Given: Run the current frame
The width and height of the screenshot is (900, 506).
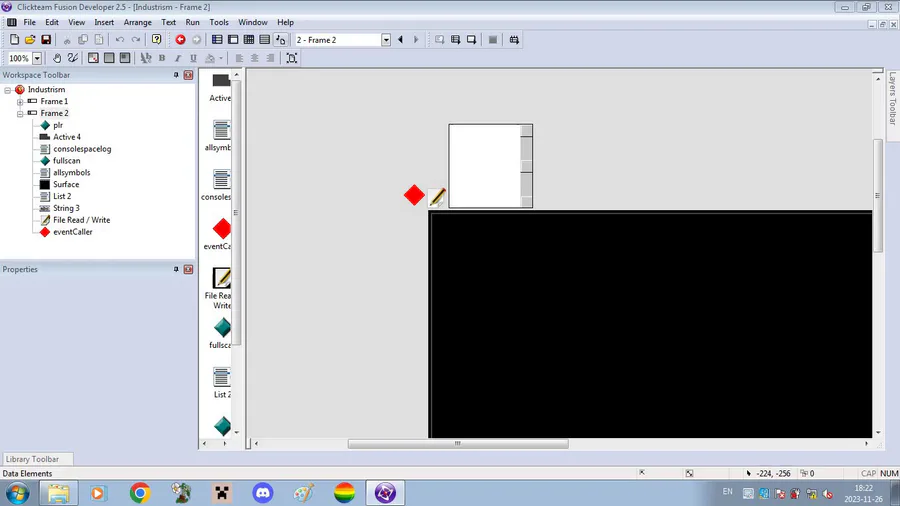Looking at the screenshot, I should 471,40.
